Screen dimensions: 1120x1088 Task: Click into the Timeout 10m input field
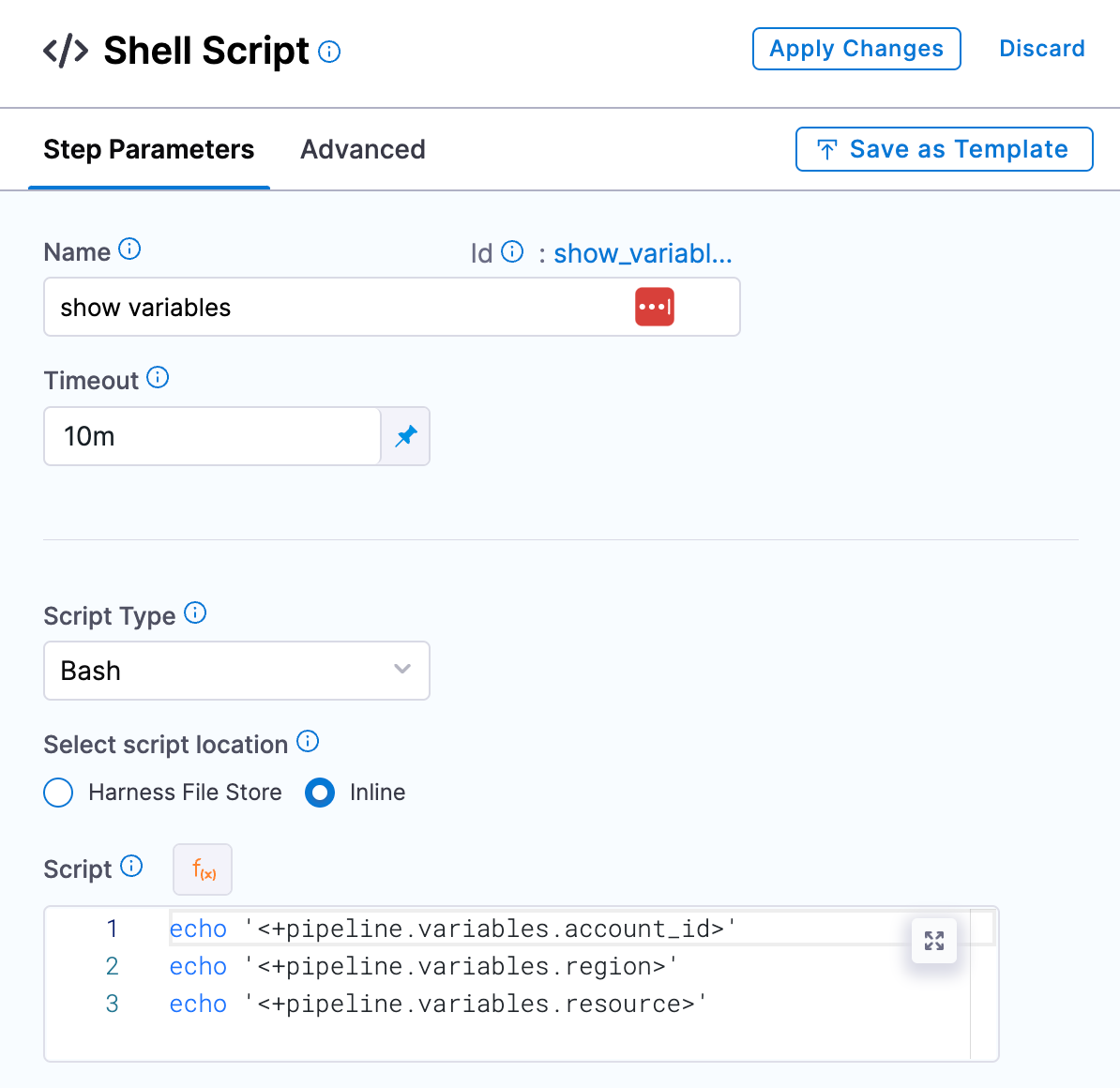pyautogui.click(x=212, y=436)
